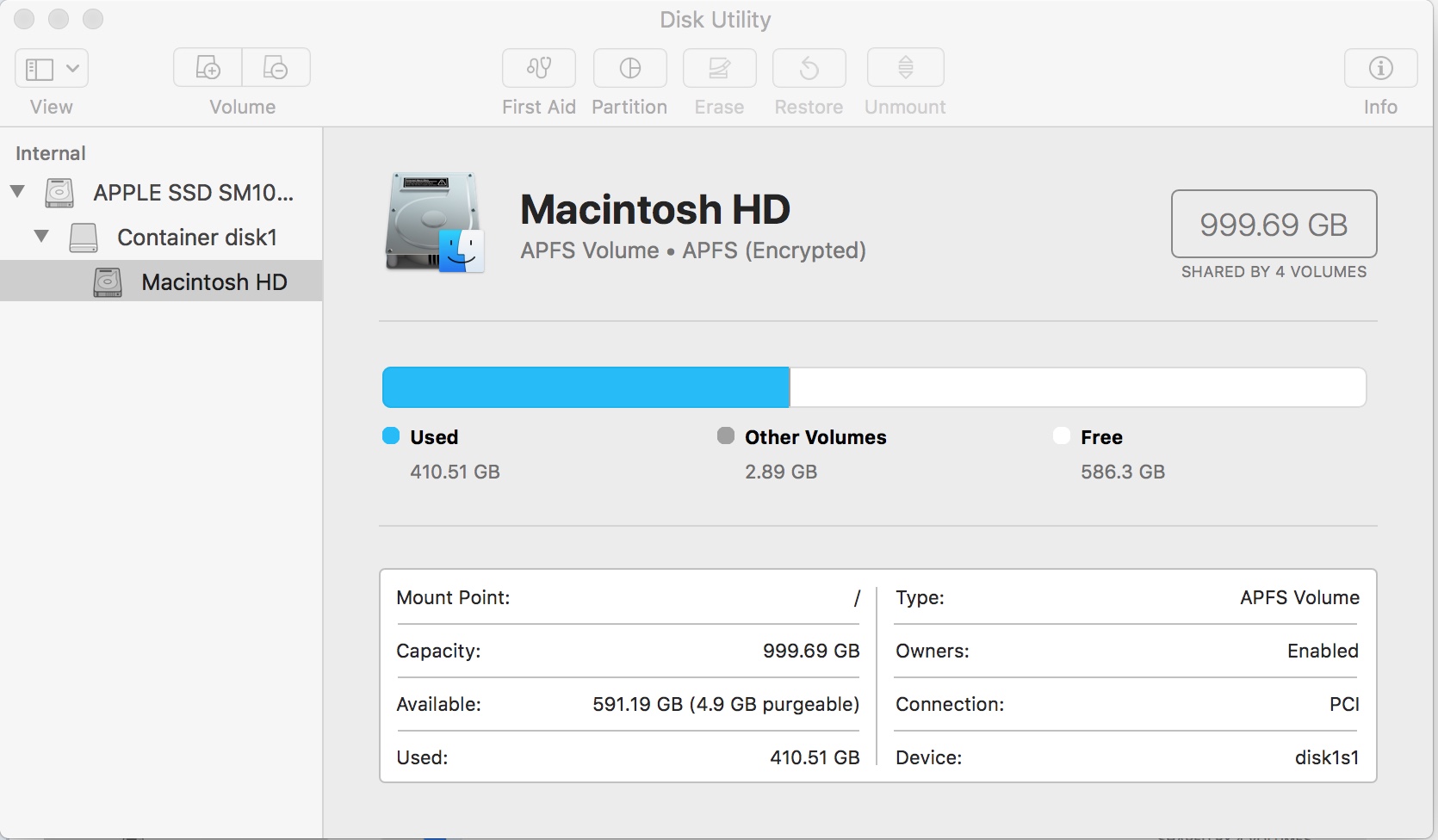Click the Mount Point label
Viewport: 1438px width, 840px height.
[x=453, y=597]
